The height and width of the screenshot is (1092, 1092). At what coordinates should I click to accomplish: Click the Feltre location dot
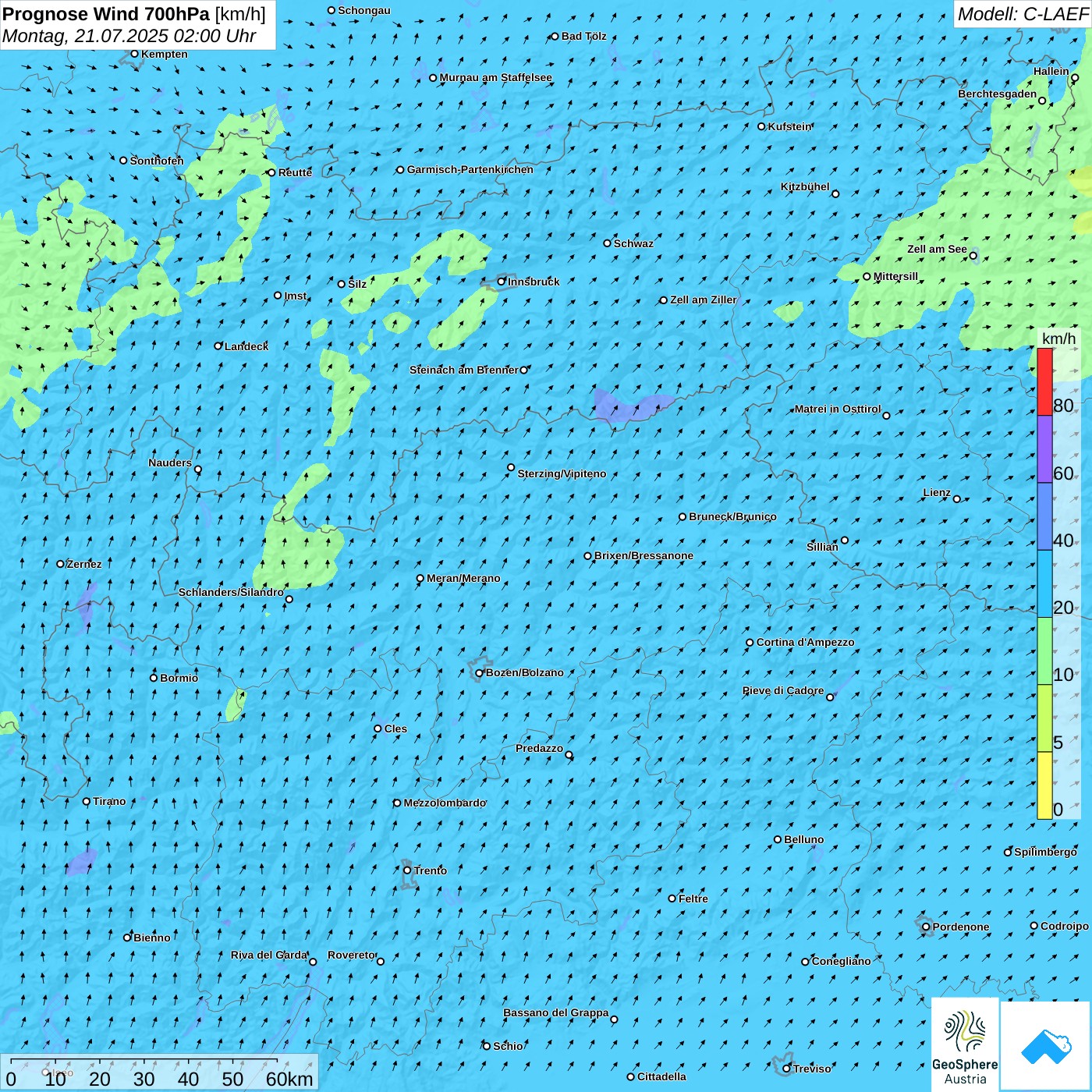click(672, 899)
